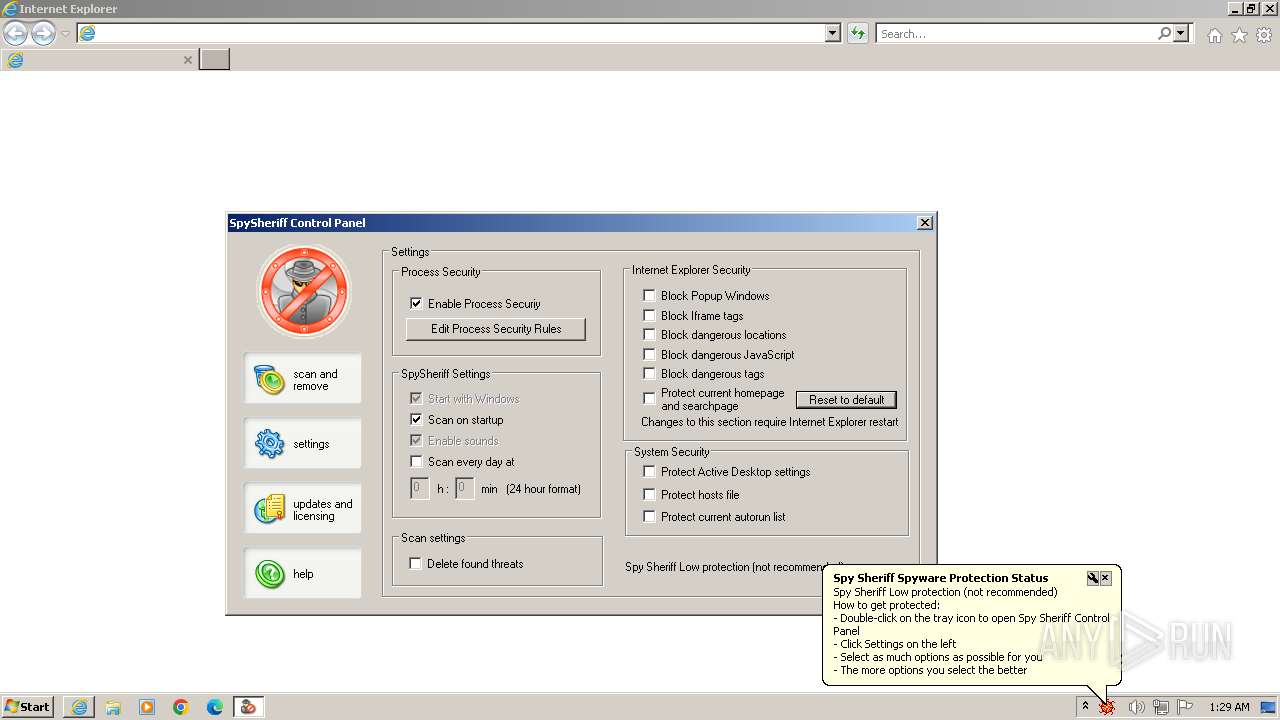The height and width of the screenshot is (720, 1280).
Task: Enable Block dangerous locations
Action: point(649,334)
